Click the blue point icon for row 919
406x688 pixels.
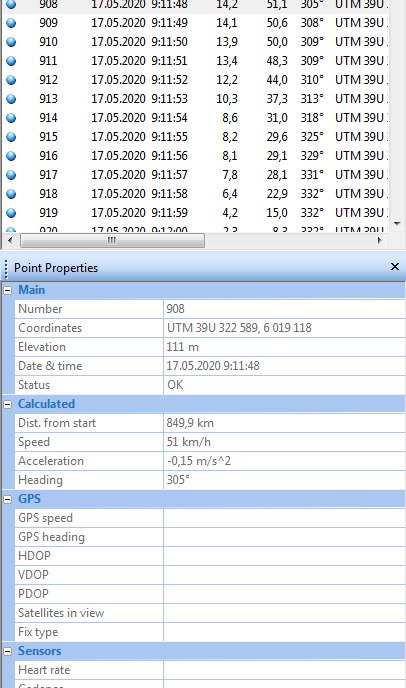click(11, 213)
